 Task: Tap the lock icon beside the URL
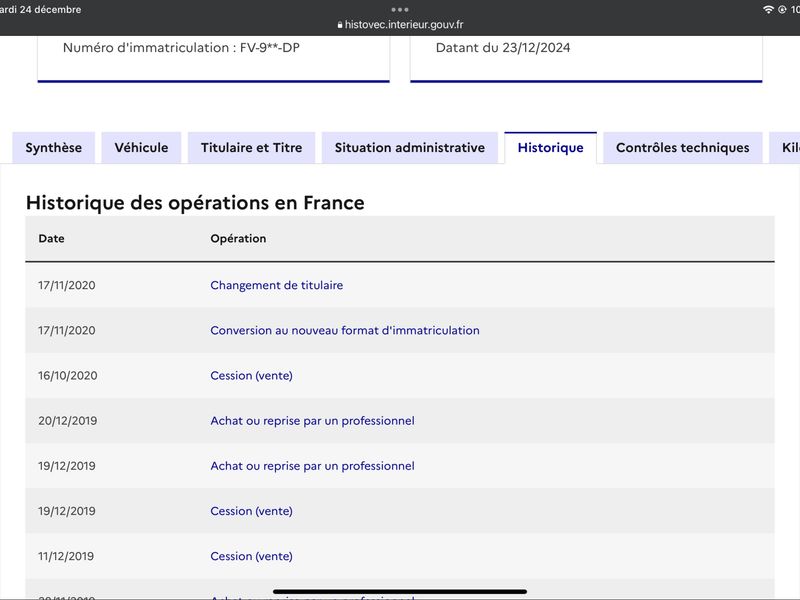[340, 25]
